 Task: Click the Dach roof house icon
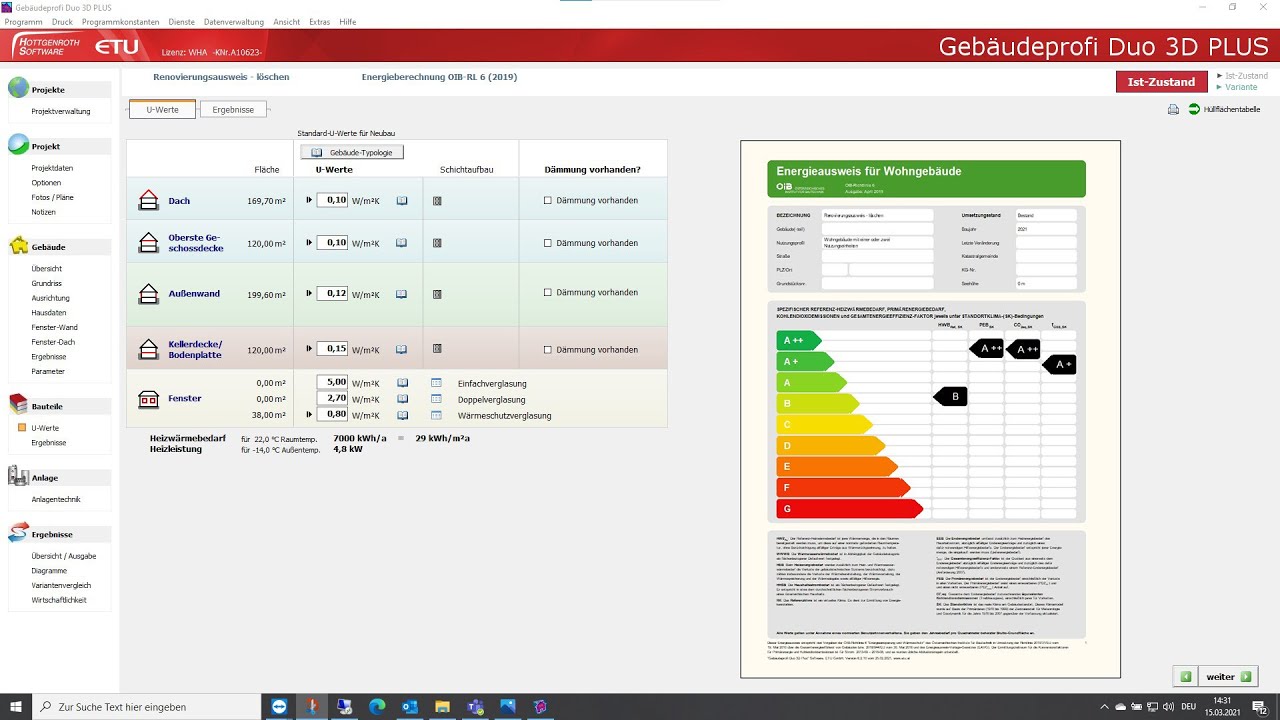[148, 200]
